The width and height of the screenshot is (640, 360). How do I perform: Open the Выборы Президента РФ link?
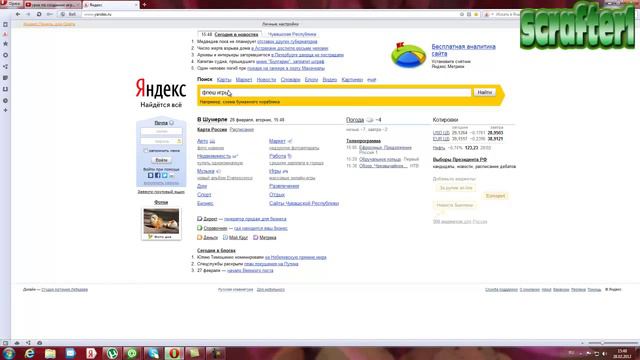coord(460,160)
